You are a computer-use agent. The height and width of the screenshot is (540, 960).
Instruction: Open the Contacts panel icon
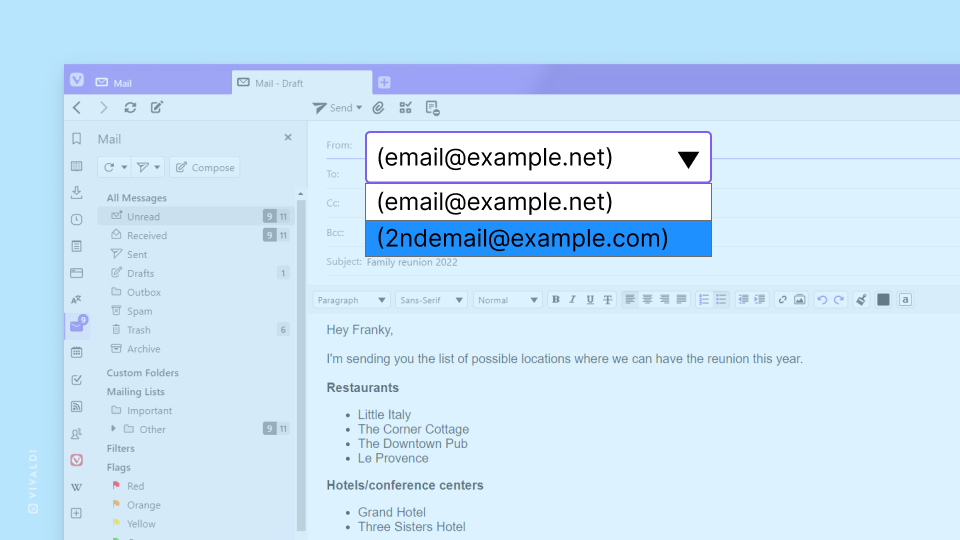77,433
